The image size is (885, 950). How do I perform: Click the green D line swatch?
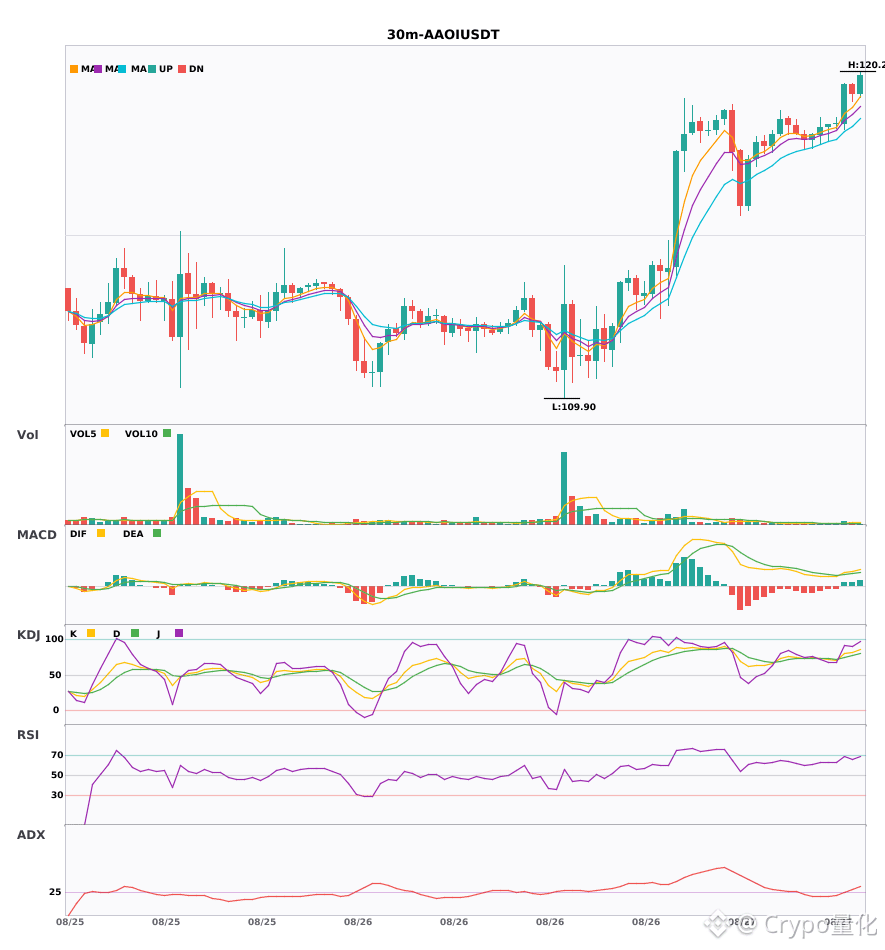pyautogui.click(x=135, y=633)
